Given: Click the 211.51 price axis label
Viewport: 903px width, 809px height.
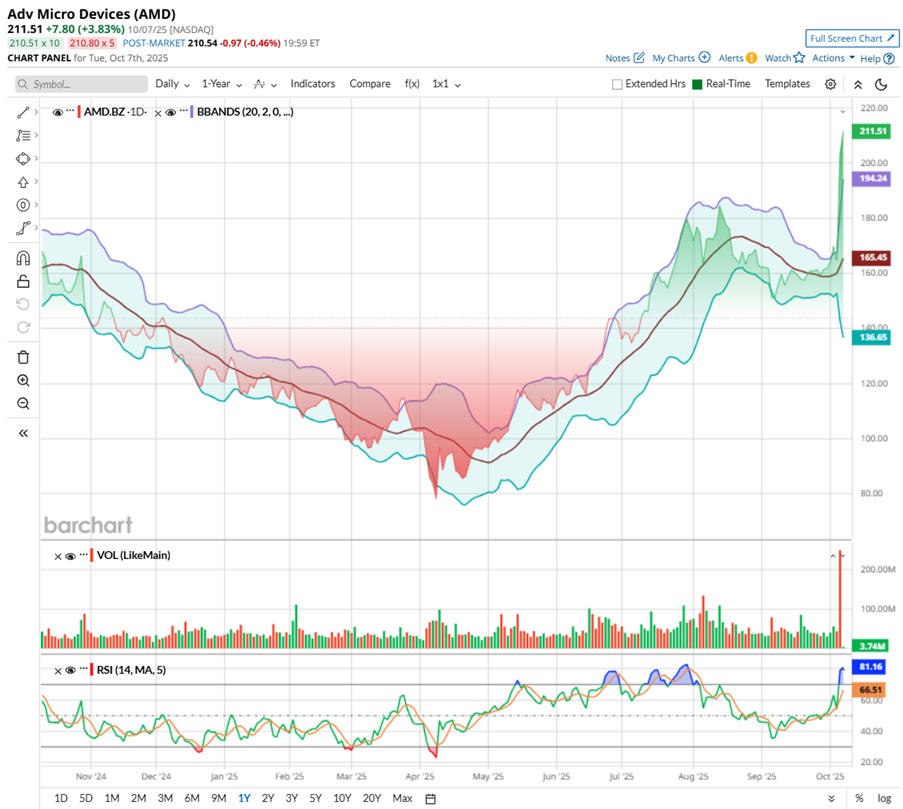Looking at the screenshot, I should [x=873, y=131].
